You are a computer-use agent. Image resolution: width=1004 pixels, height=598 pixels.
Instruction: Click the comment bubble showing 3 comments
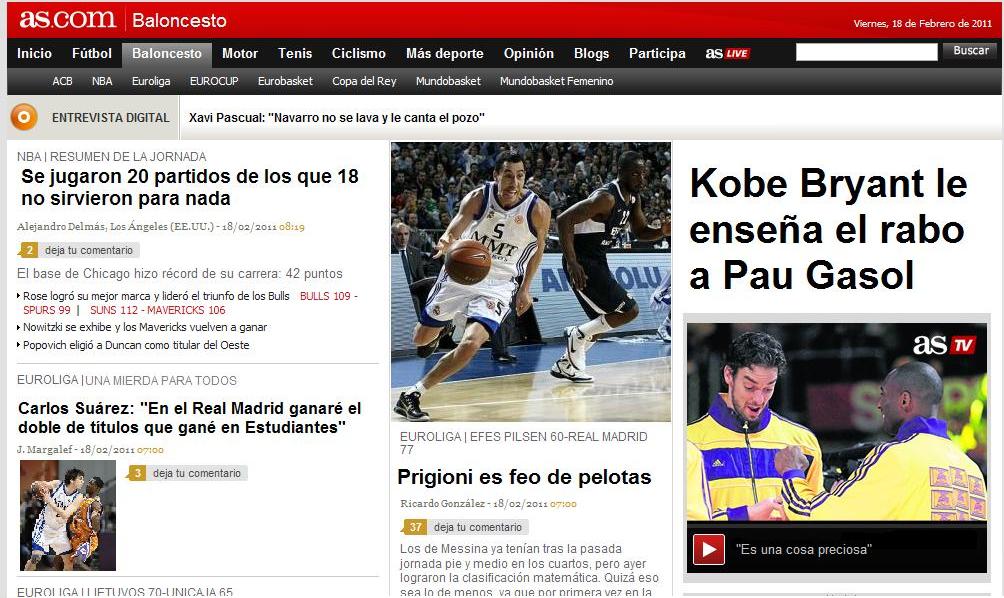(136, 473)
